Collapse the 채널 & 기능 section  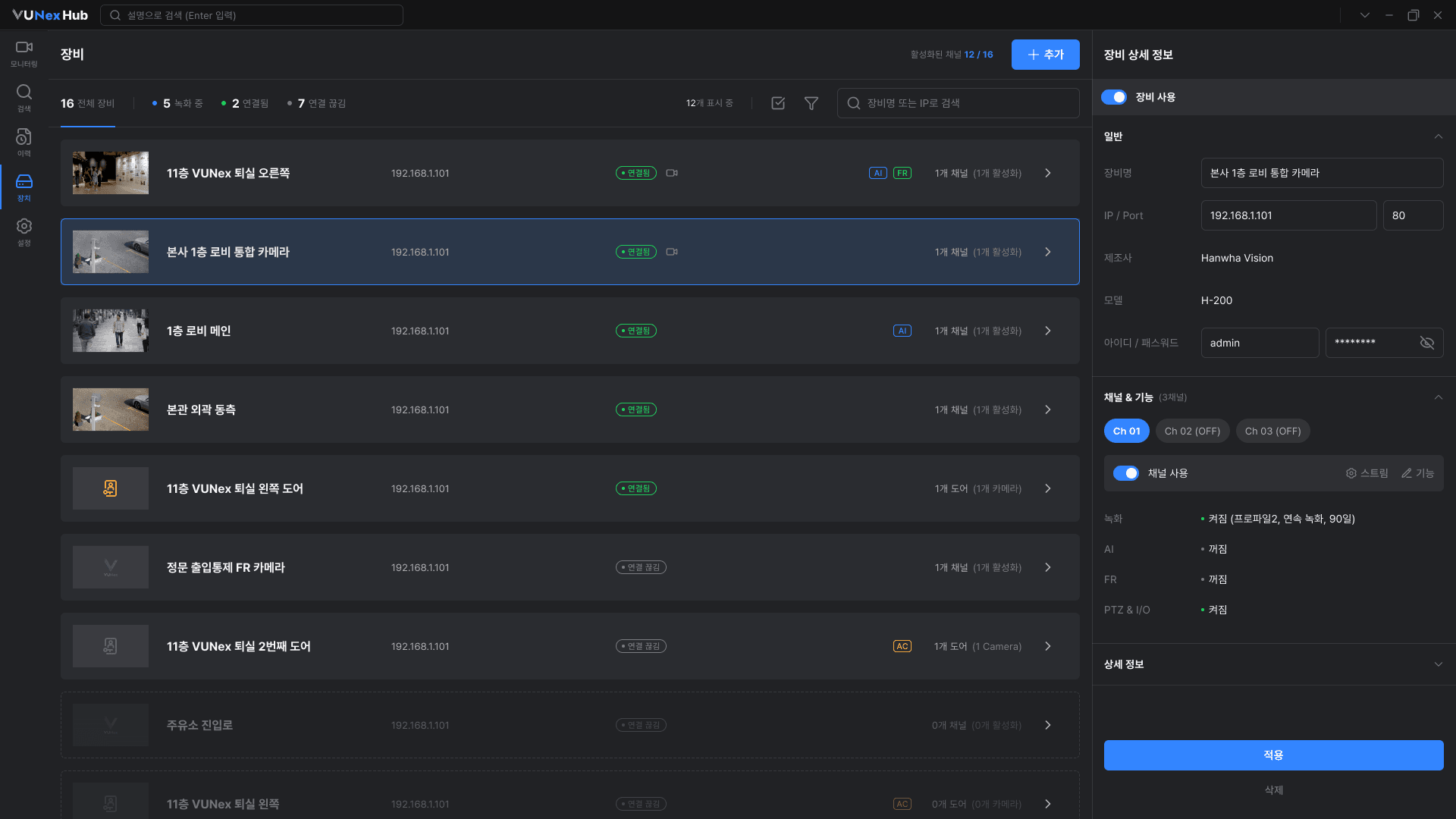1439,397
